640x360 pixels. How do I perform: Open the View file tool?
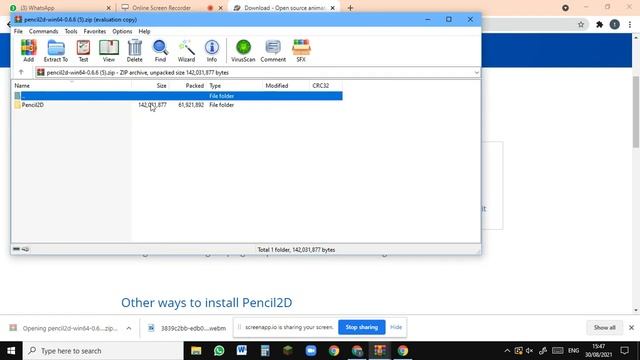click(x=109, y=51)
